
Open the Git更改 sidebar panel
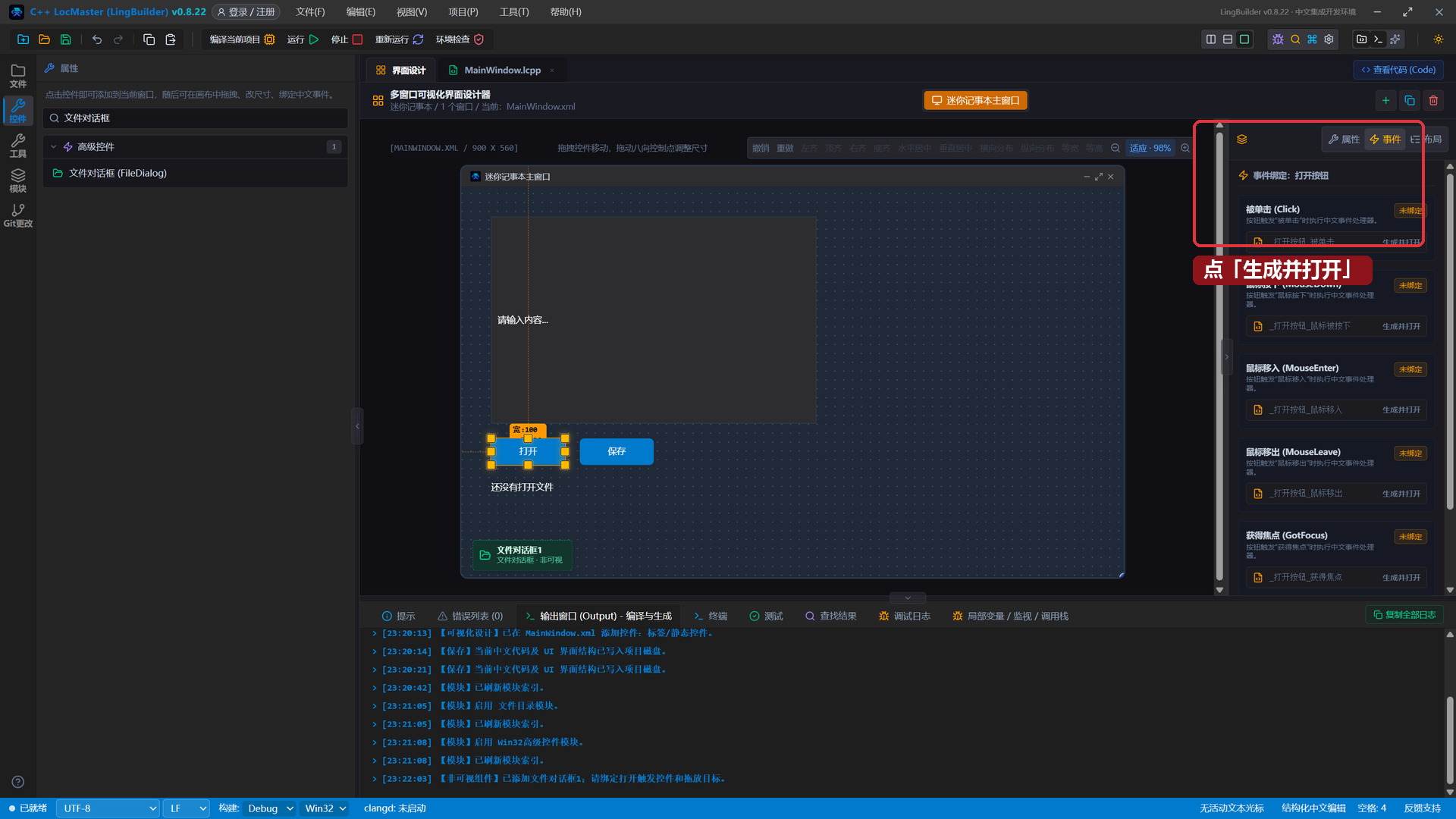[x=18, y=215]
